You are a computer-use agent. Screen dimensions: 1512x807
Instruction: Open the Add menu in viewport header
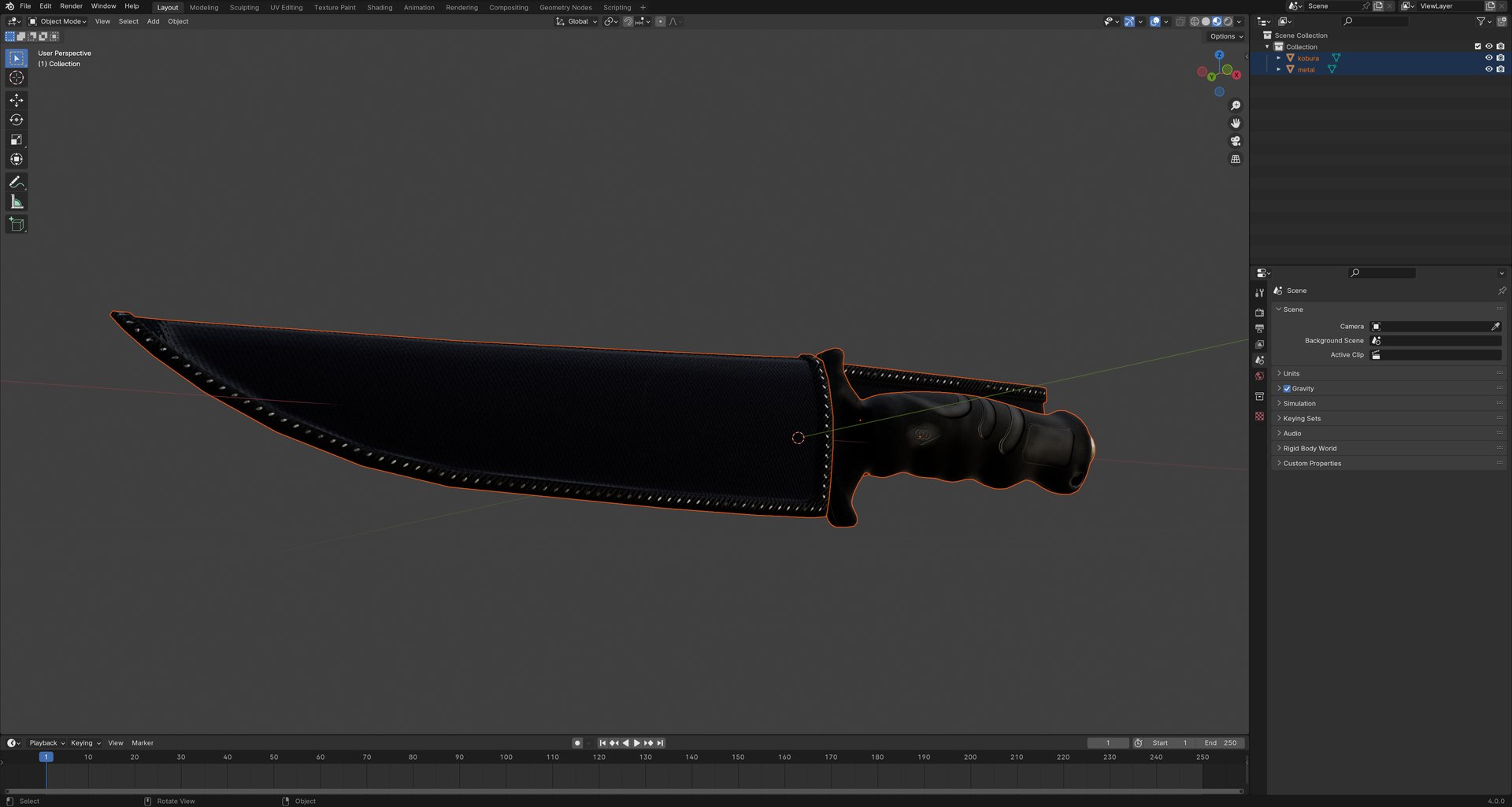153,21
